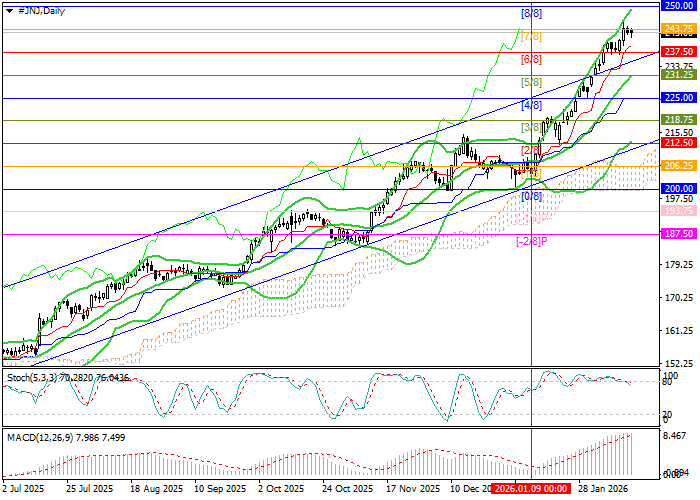Select the [8/8] Murrey level label

pos(532,14)
